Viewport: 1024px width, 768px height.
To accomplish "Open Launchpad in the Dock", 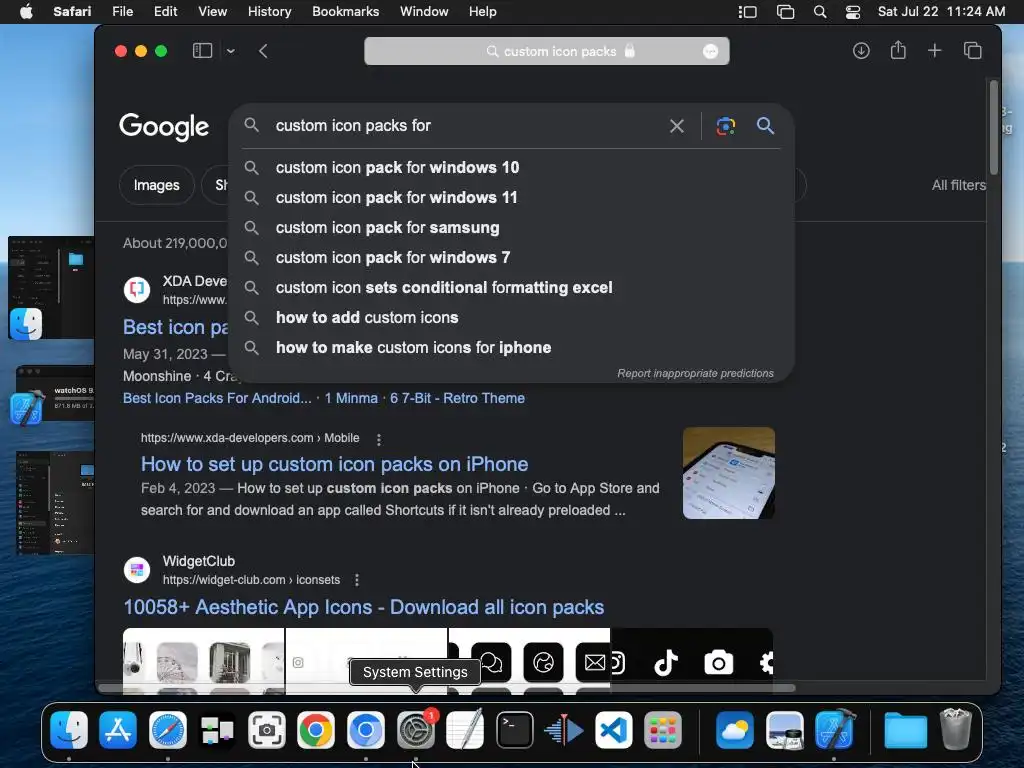I will 663,729.
